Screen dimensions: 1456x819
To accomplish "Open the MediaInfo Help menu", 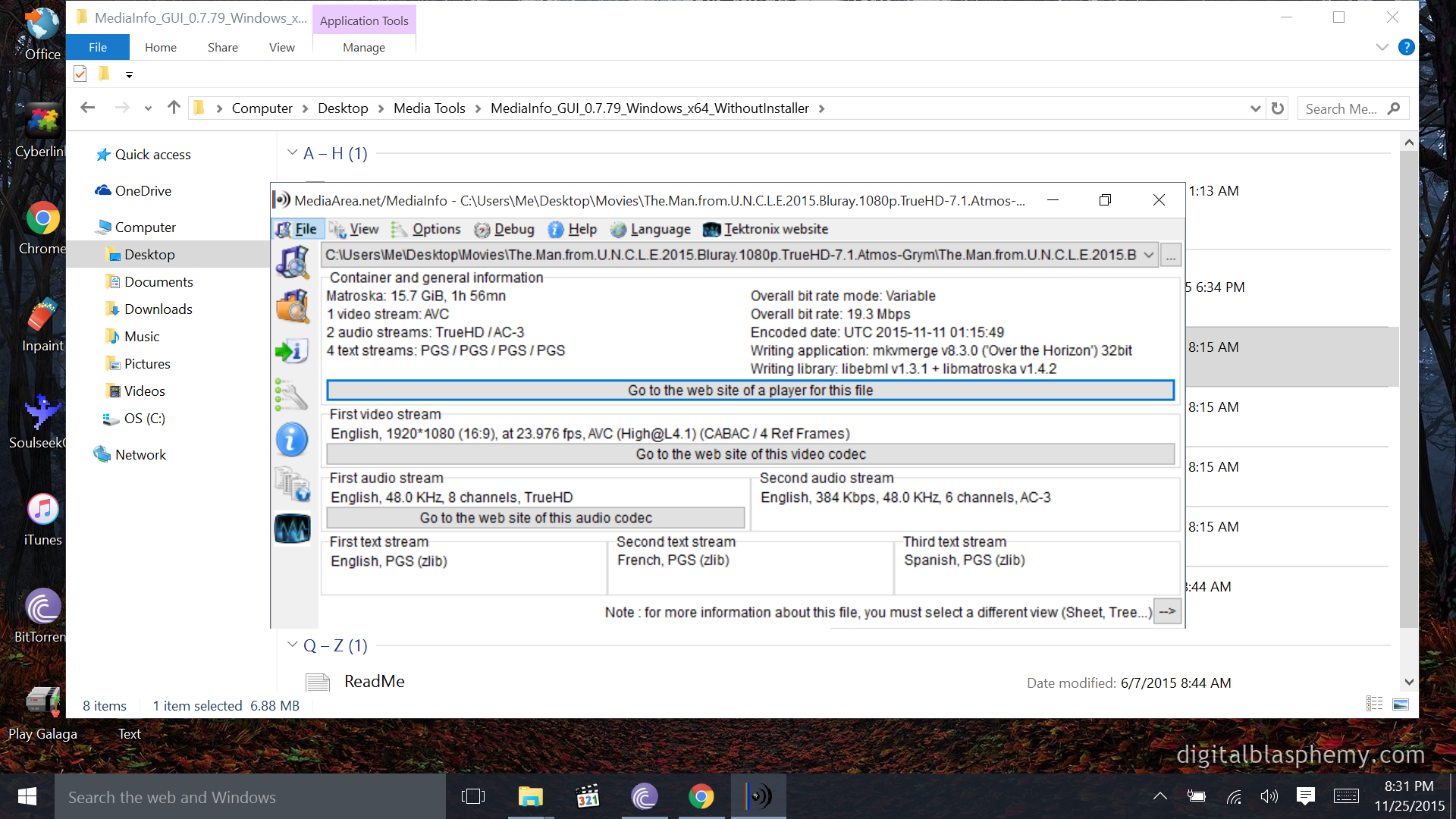I will click(573, 229).
